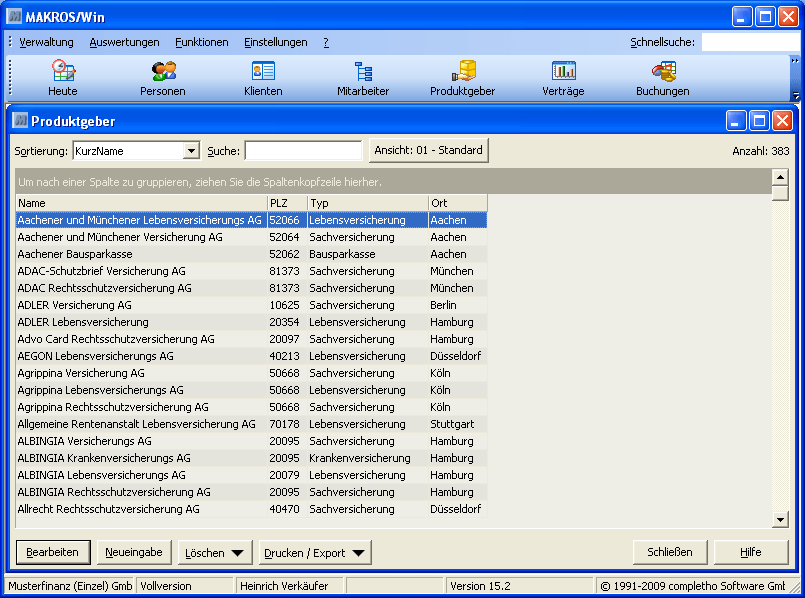
Task: Open the ? help menu
Action: 326,42
